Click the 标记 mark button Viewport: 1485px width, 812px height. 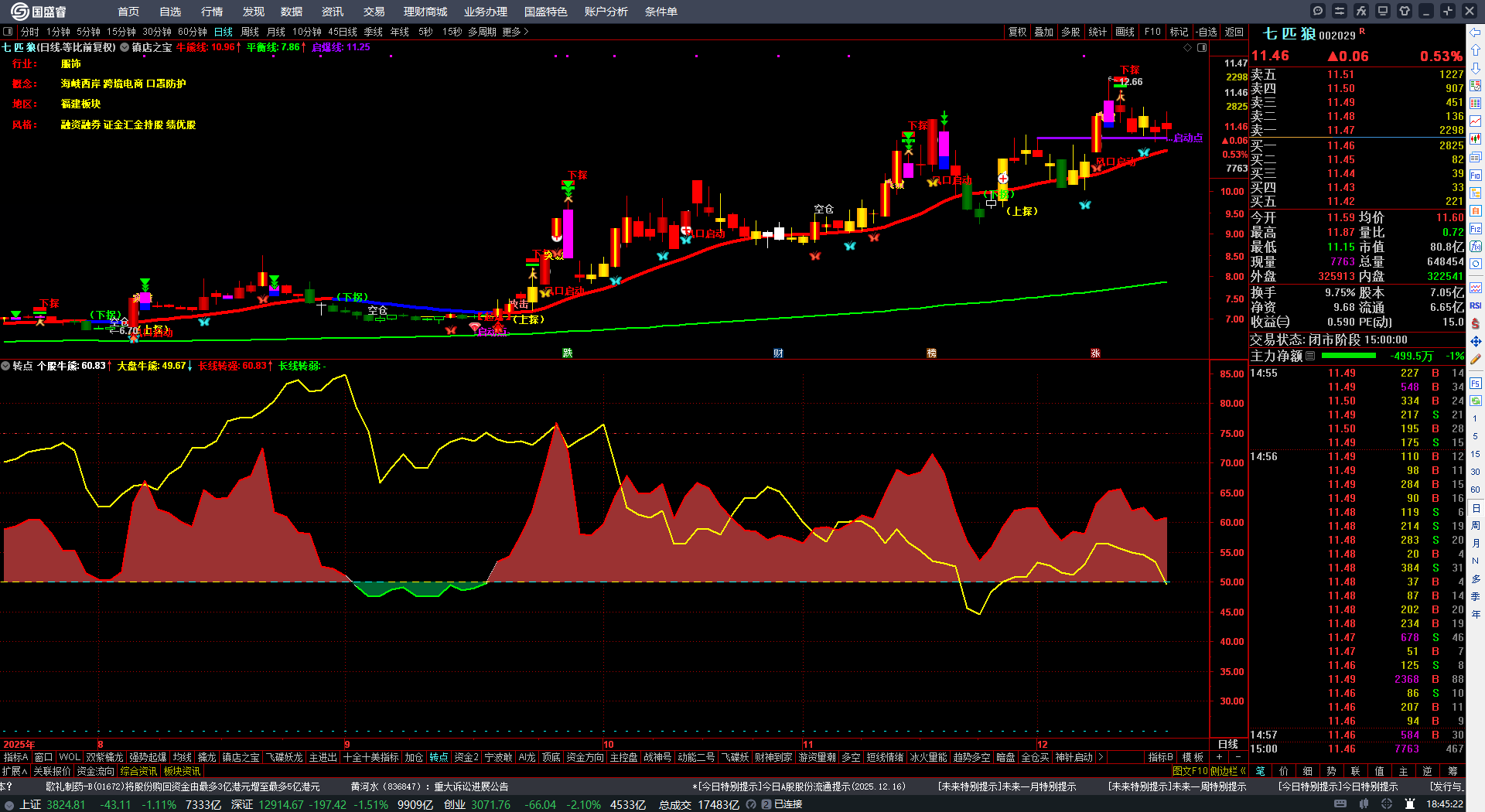[x=1179, y=32]
